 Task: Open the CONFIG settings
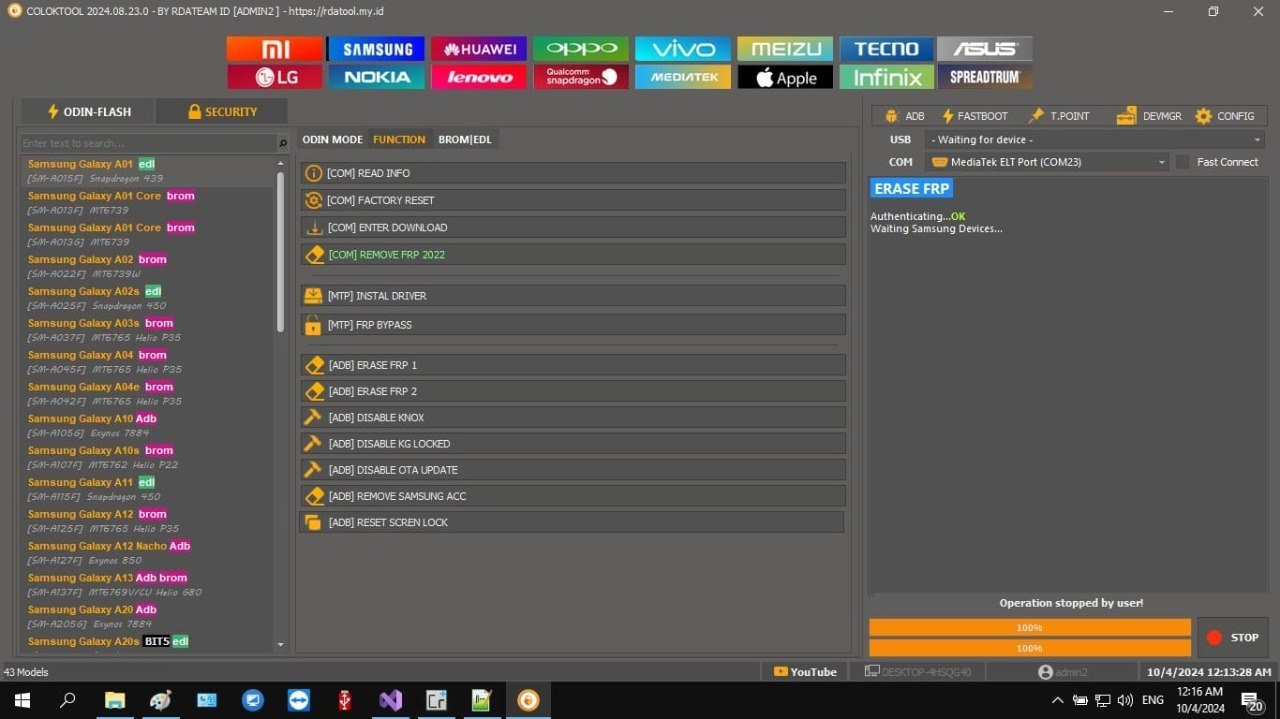pos(1225,116)
